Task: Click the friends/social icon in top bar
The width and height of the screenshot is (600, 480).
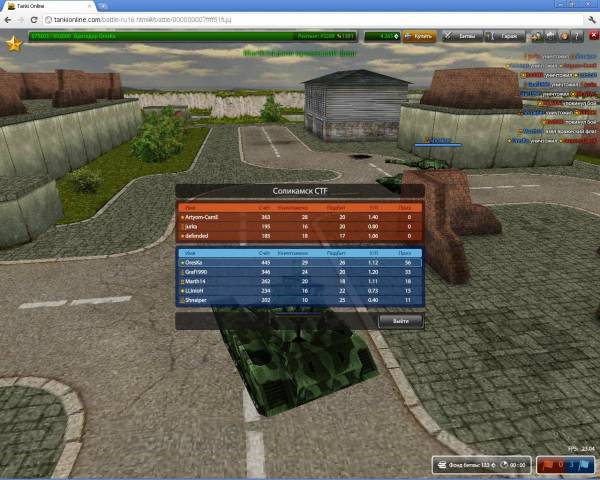Action: point(536,36)
